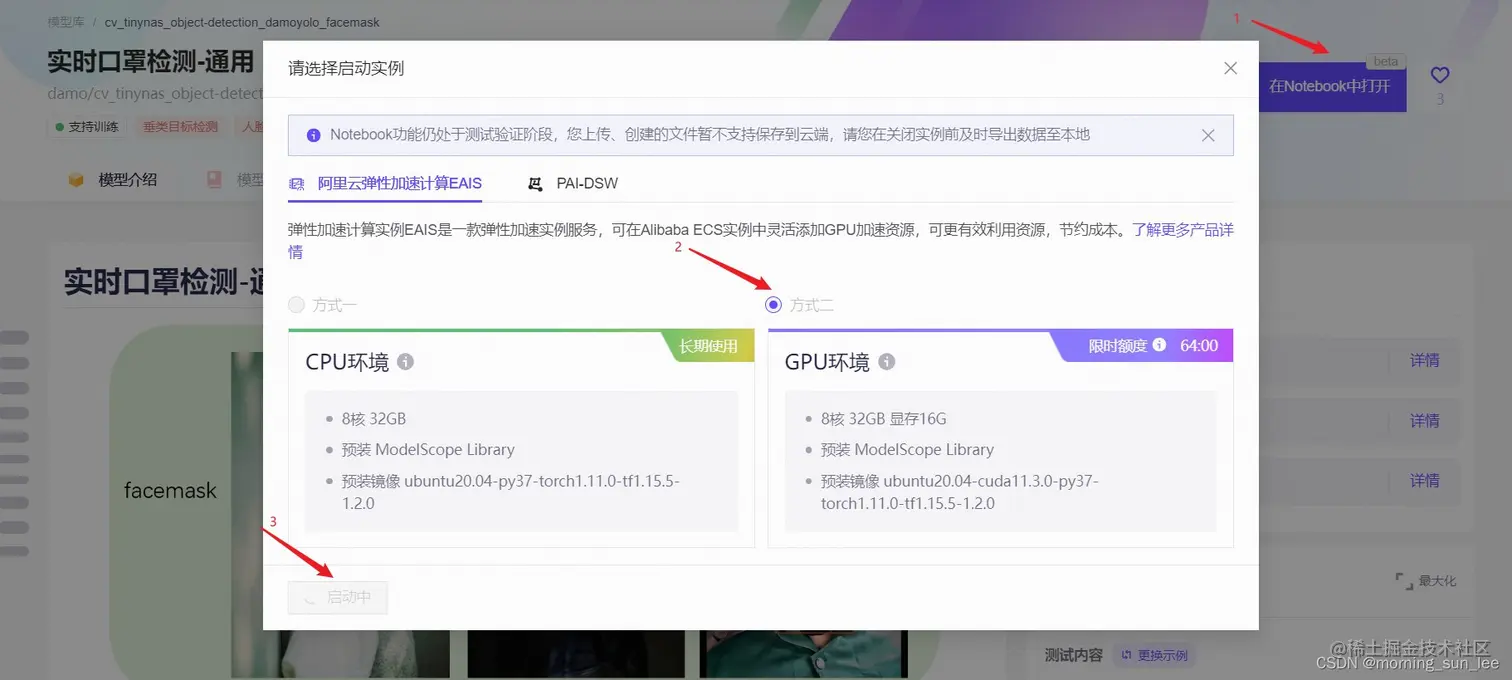This screenshot has width=1512, height=680.
Task: Click the heart favorite icon
Action: (1439, 75)
